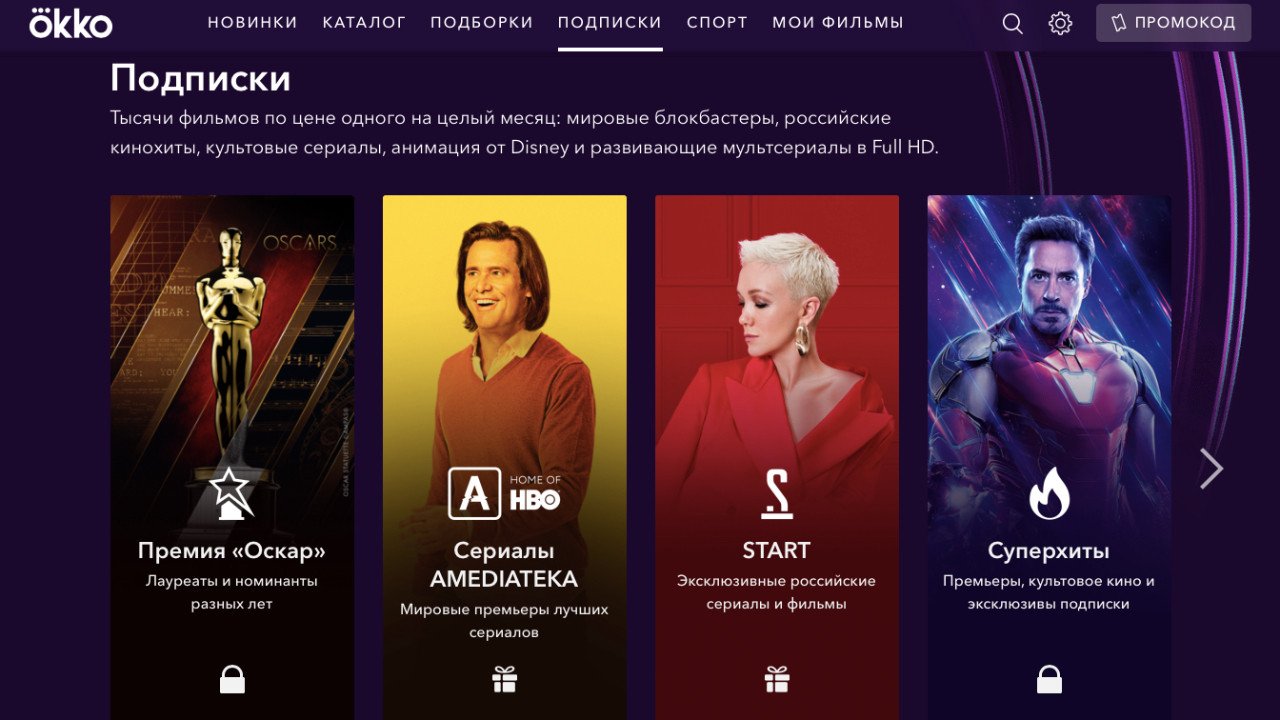Click the lock icon under Суперхиты

1049,679
